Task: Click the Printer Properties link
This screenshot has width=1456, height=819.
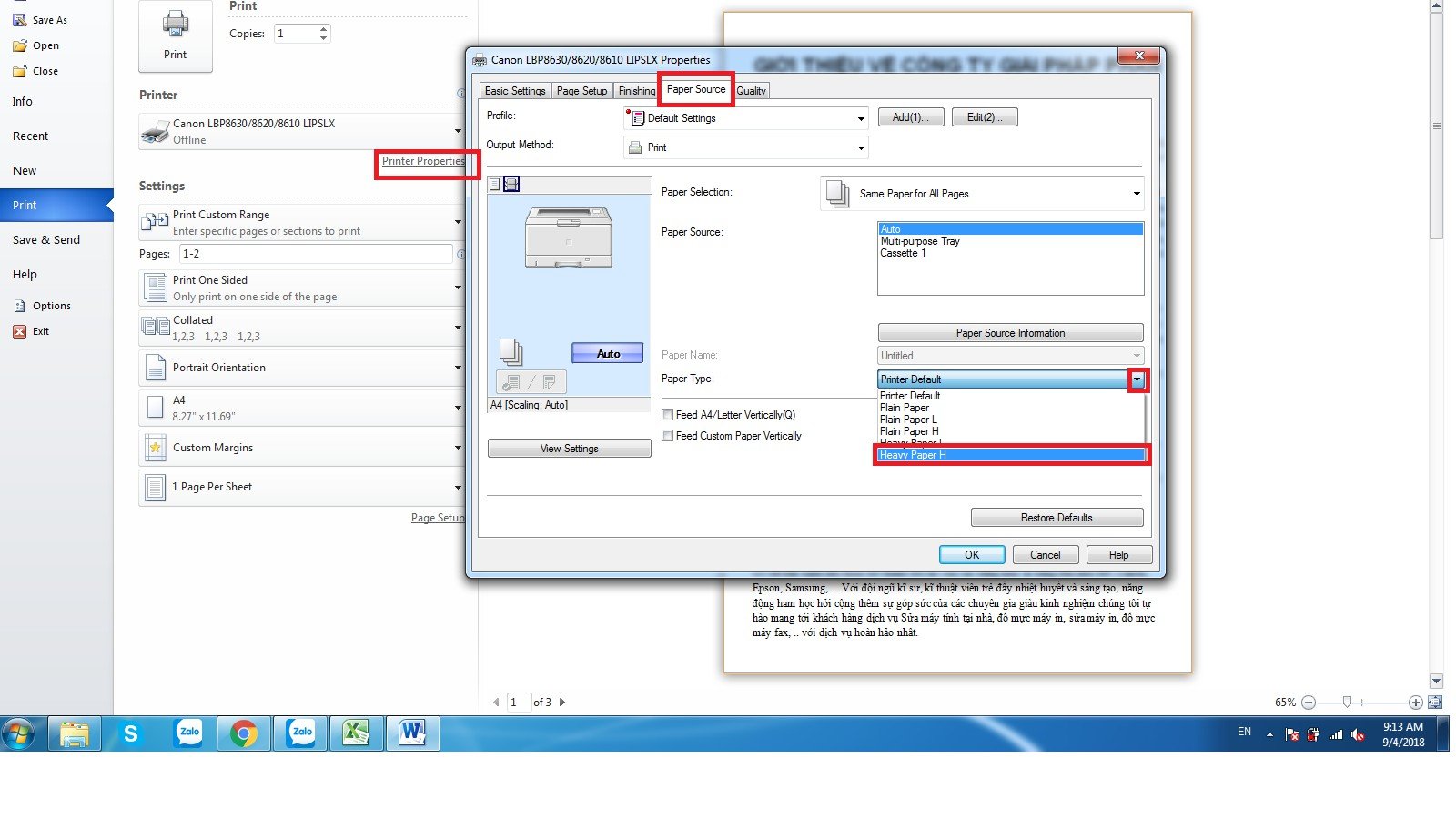Action: pyautogui.click(x=423, y=161)
